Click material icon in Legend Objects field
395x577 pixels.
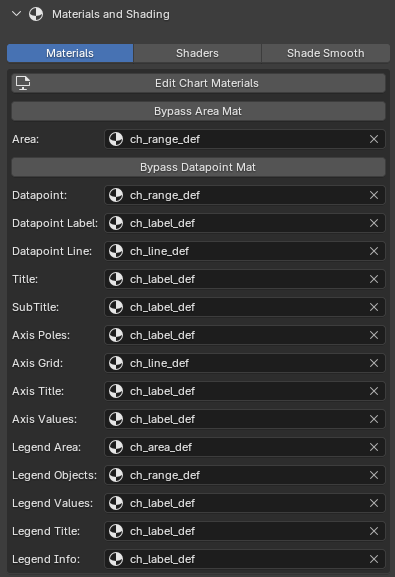pos(116,475)
